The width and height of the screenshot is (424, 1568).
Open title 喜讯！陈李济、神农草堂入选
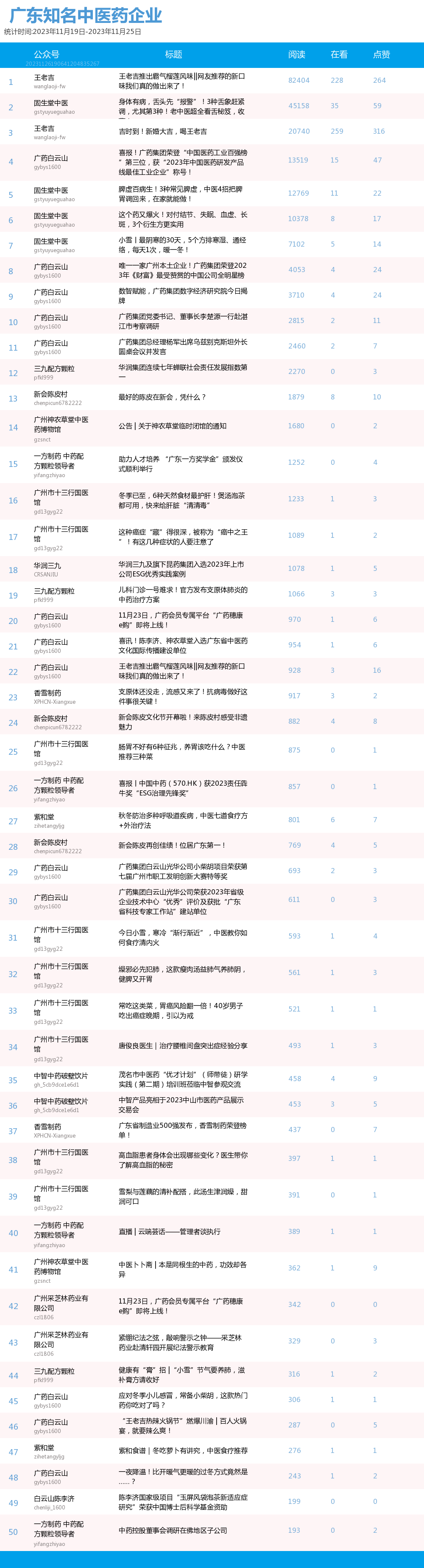[x=183, y=646]
